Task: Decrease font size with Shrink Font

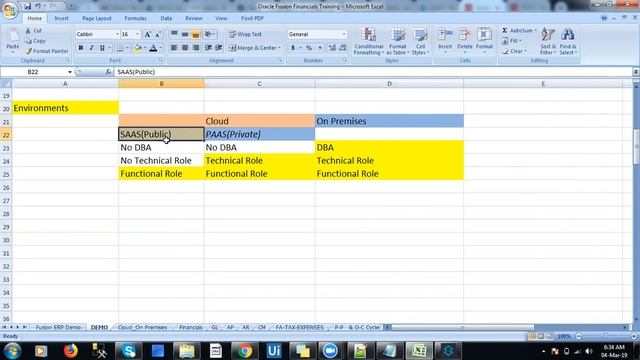Action: (158, 34)
